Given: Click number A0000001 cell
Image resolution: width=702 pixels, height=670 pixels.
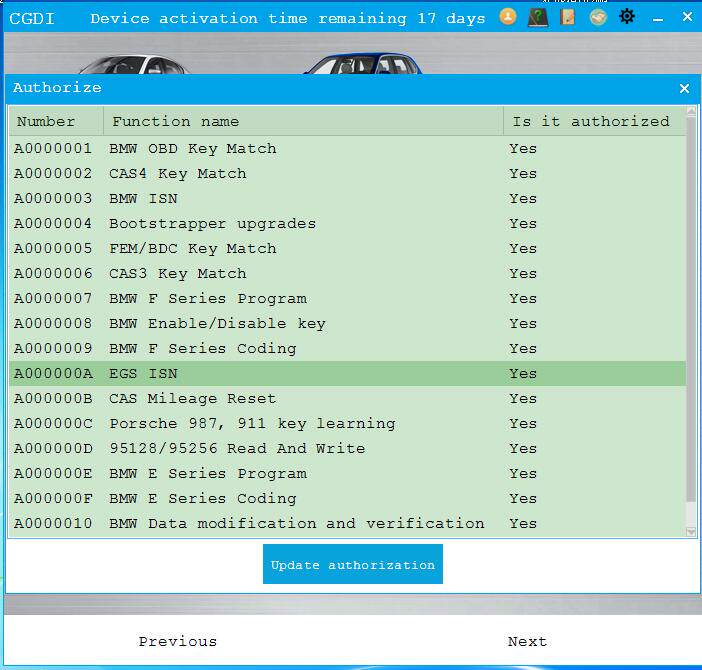Looking at the screenshot, I should [x=53, y=149].
